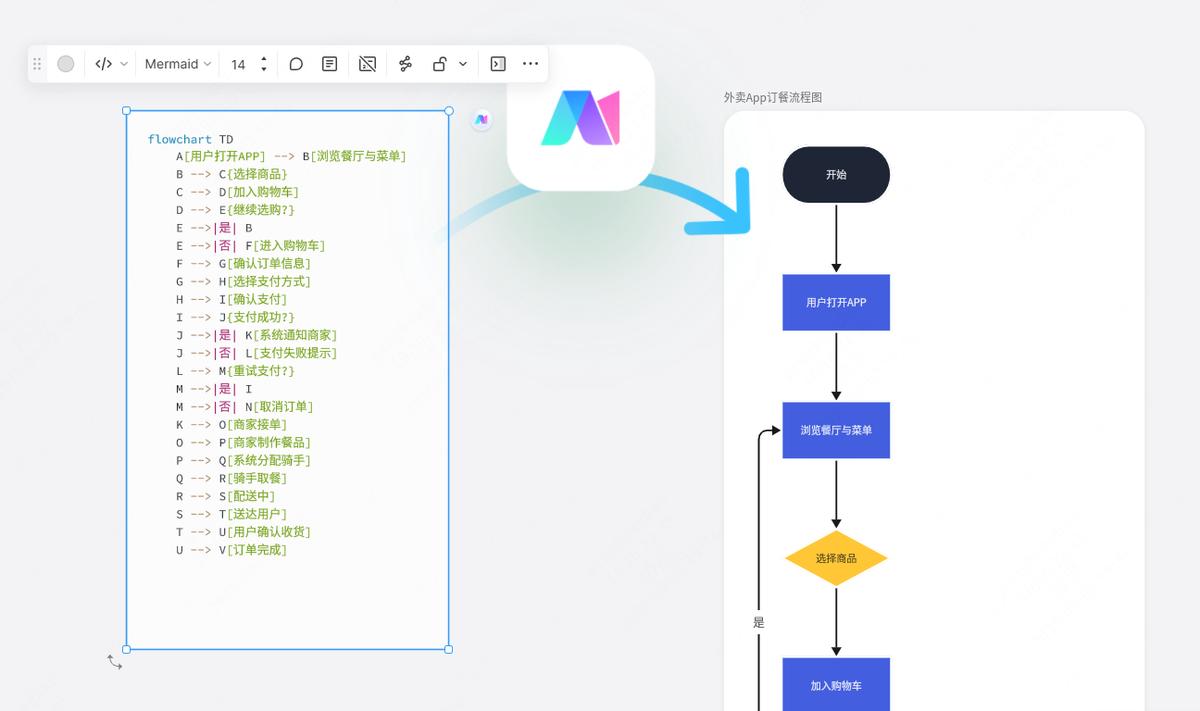Image resolution: width=1200 pixels, height=711 pixels.
Task: Click the 开始 start node in the flowchart
Action: (836, 174)
